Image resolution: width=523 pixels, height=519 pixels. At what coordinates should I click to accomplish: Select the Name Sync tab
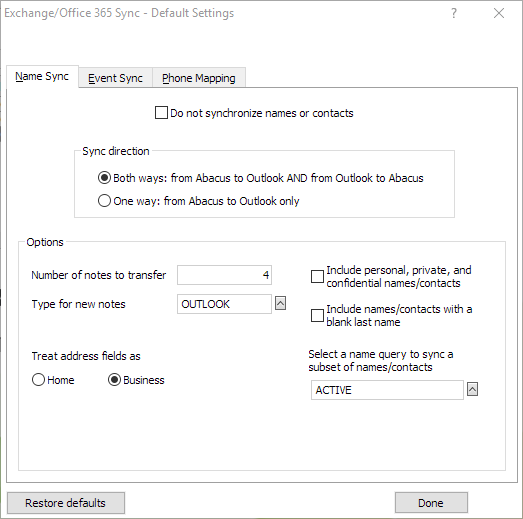(42, 76)
